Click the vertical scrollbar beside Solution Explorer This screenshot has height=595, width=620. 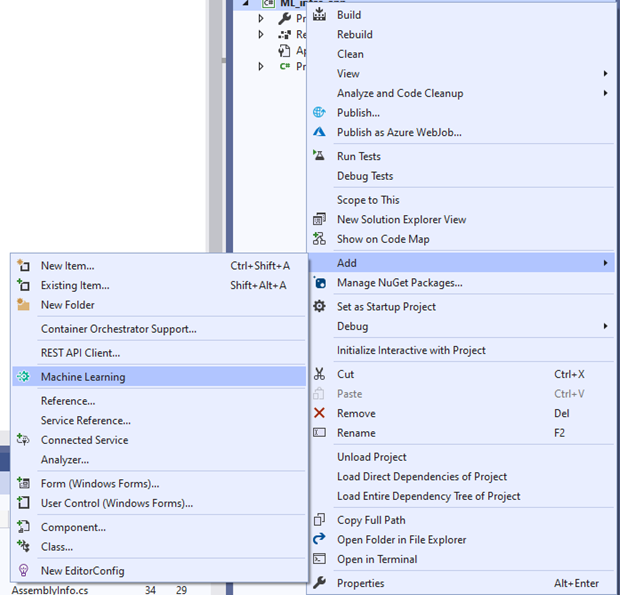coord(215,127)
